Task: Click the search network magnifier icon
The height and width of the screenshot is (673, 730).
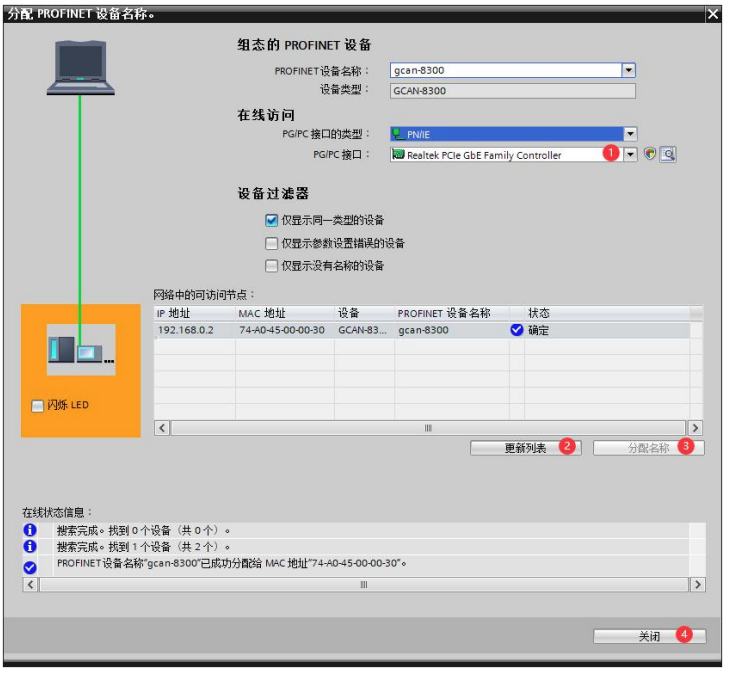Action: tap(668, 154)
